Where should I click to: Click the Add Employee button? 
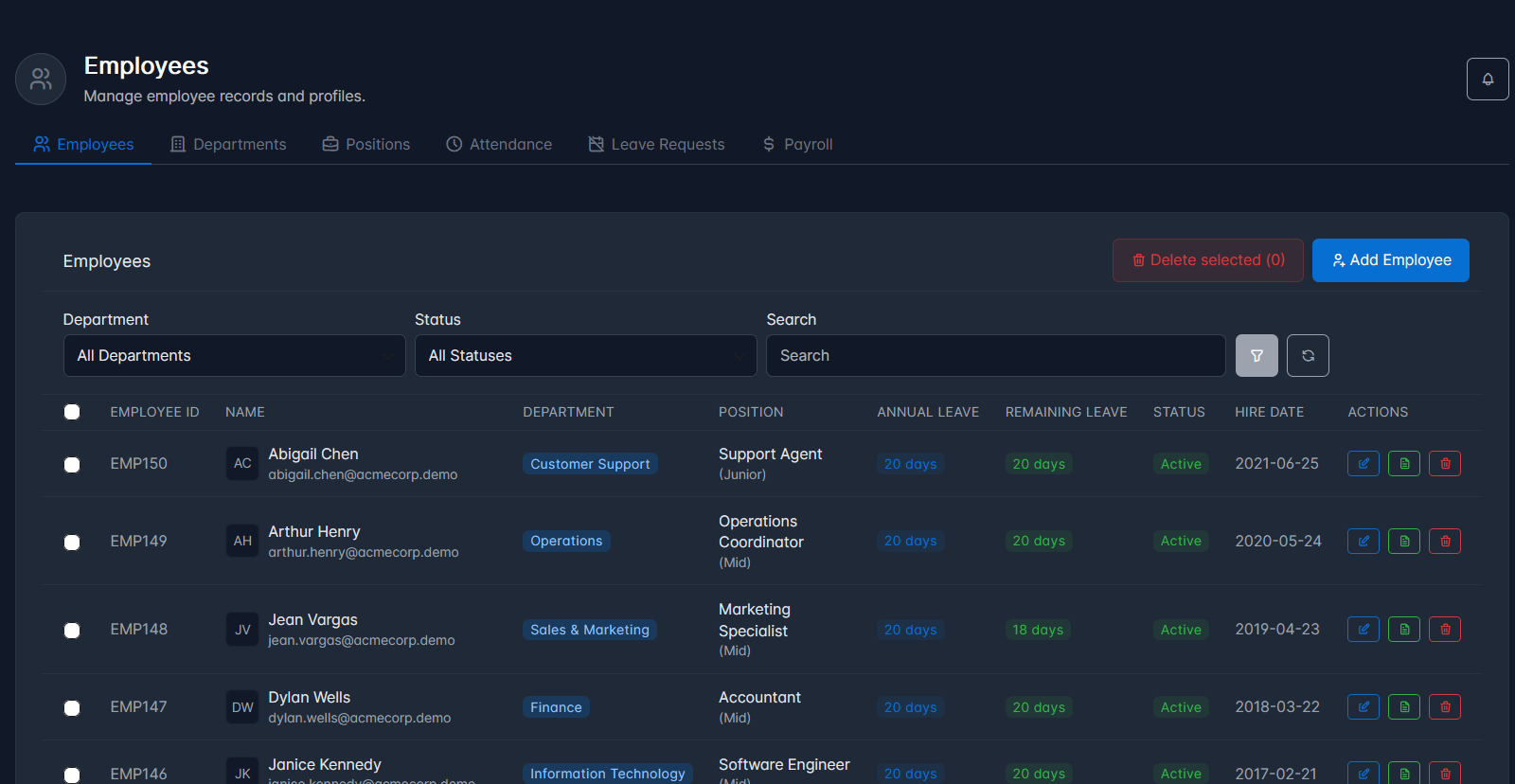click(x=1391, y=260)
